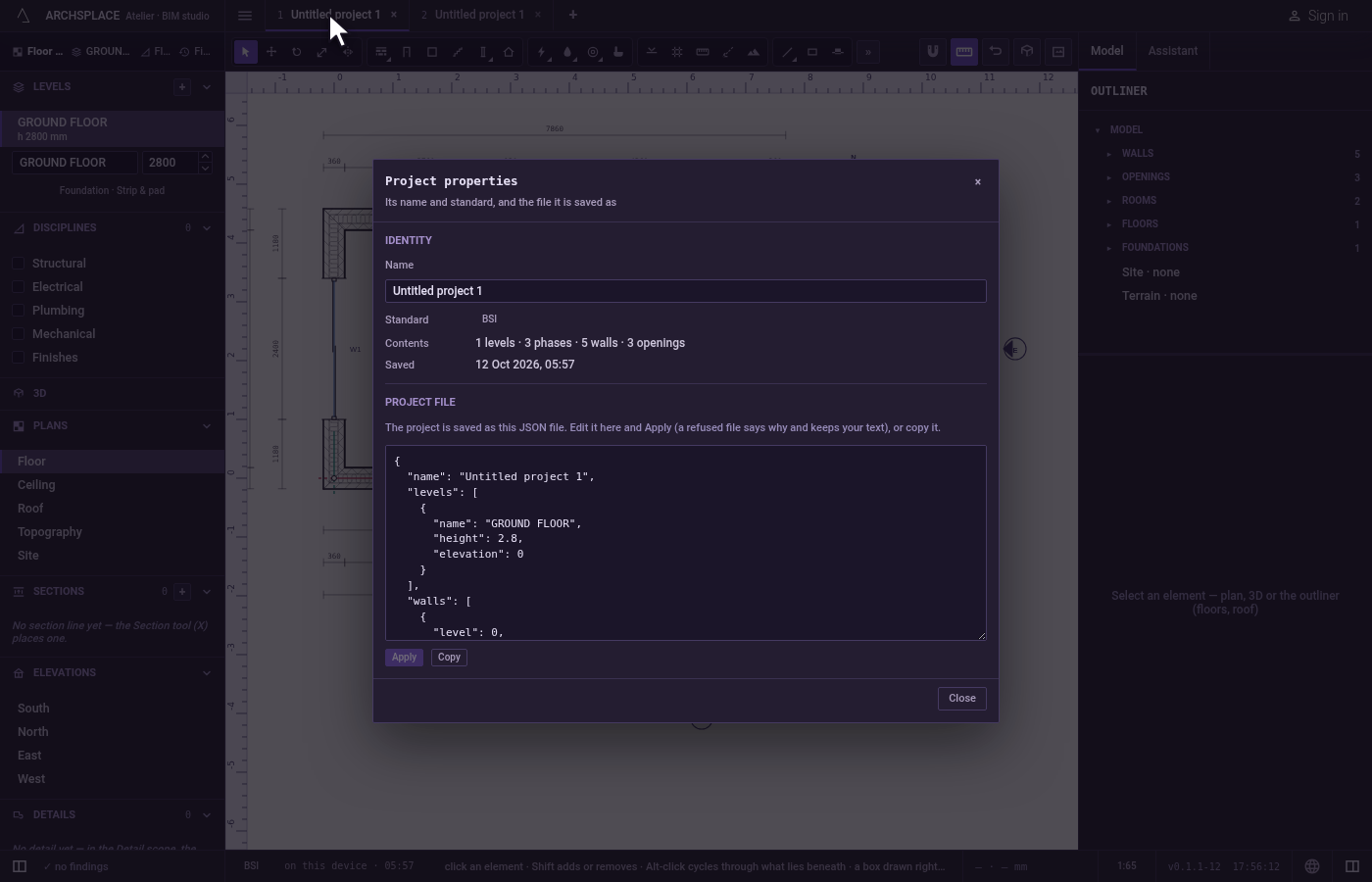Activate the rotate tool

coord(296,52)
